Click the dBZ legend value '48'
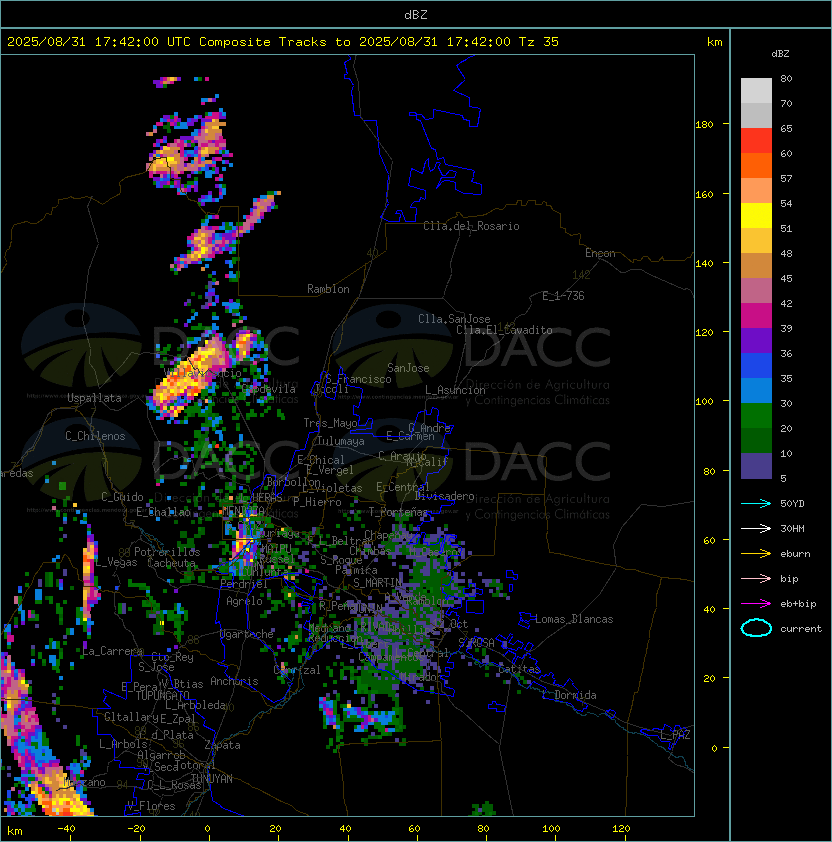The width and height of the screenshot is (832, 842). coord(786,253)
